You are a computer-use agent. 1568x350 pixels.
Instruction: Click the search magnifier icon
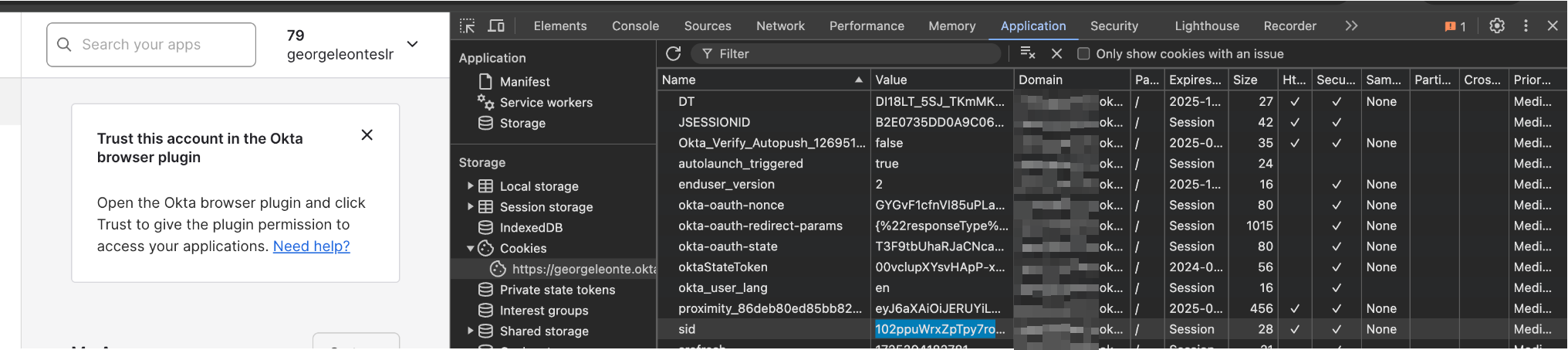[64, 45]
